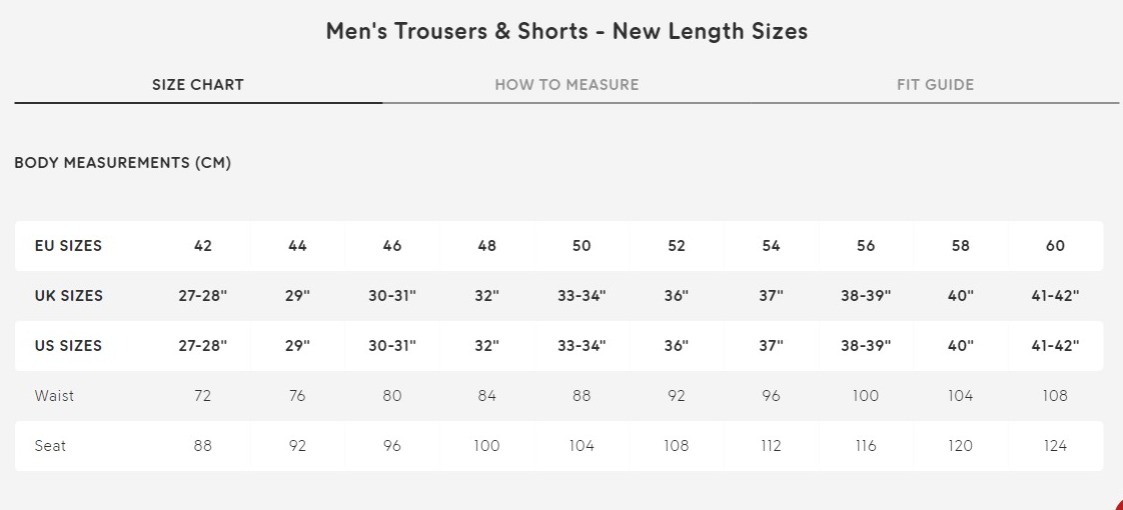The width and height of the screenshot is (1123, 510).
Task: Click the EU SIZES row header
Action: coord(68,246)
